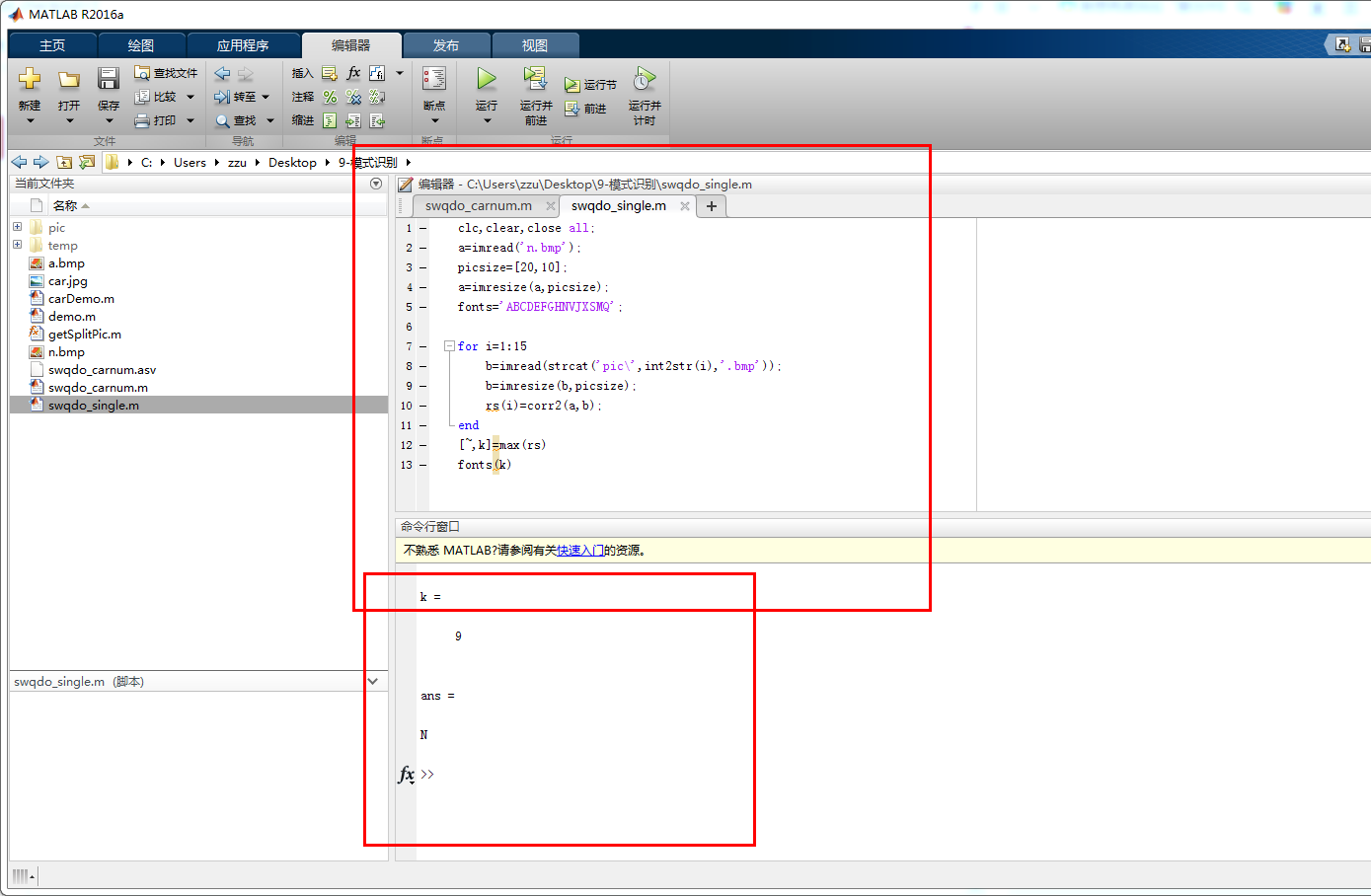Image resolution: width=1371 pixels, height=896 pixels.
Task: Click the uncomment icon
Action: click(353, 97)
